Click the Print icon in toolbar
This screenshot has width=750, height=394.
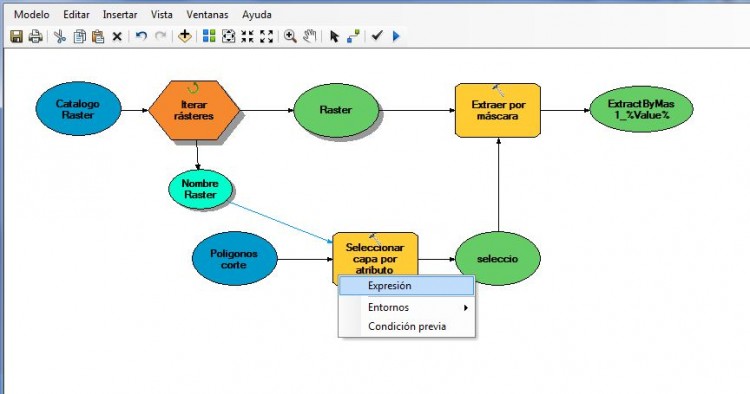tap(35, 36)
